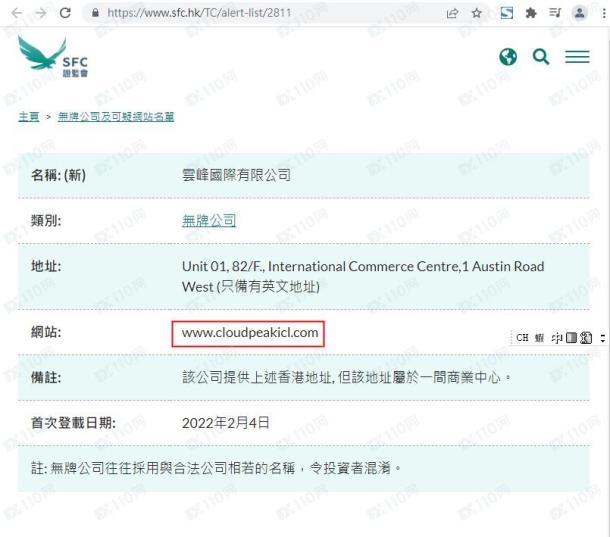Expand the IME language bar options arrow
This screenshot has height=537, width=610.
tap(602, 338)
